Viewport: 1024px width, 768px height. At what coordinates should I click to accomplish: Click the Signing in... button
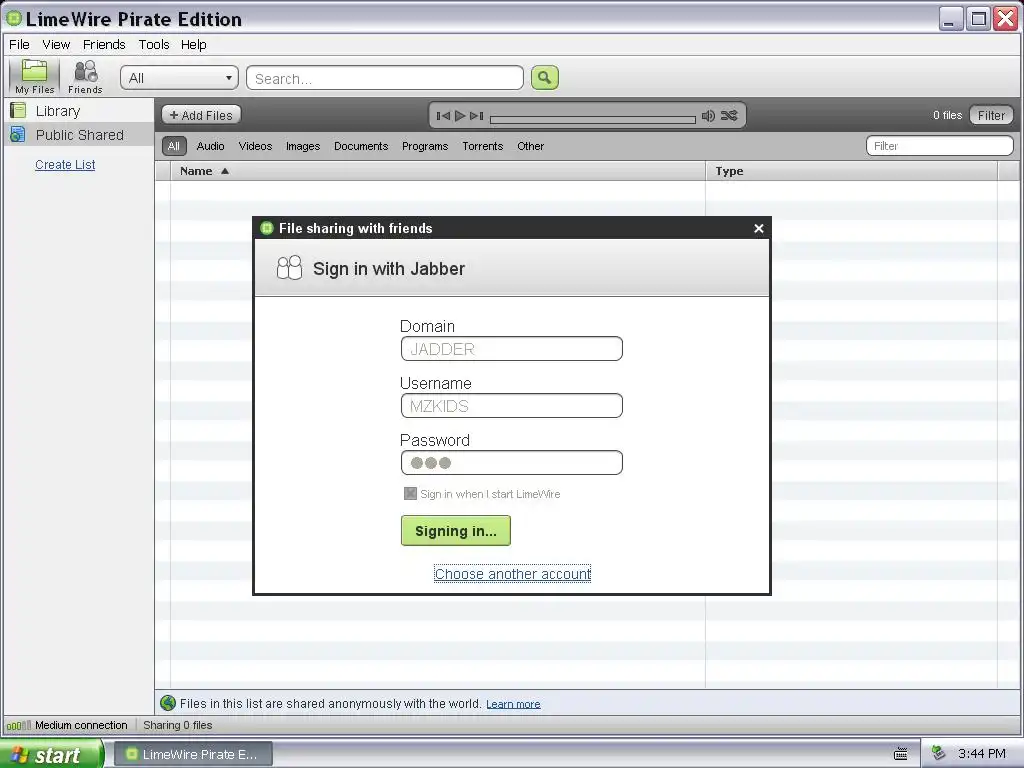[x=456, y=531]
